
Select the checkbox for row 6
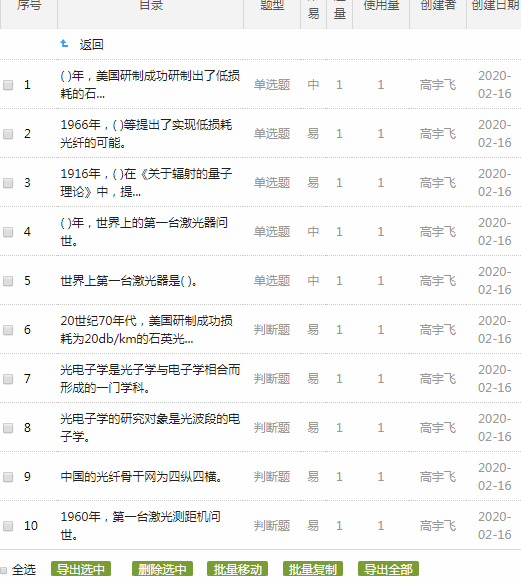pyautogui.click(x=8, y=330)
